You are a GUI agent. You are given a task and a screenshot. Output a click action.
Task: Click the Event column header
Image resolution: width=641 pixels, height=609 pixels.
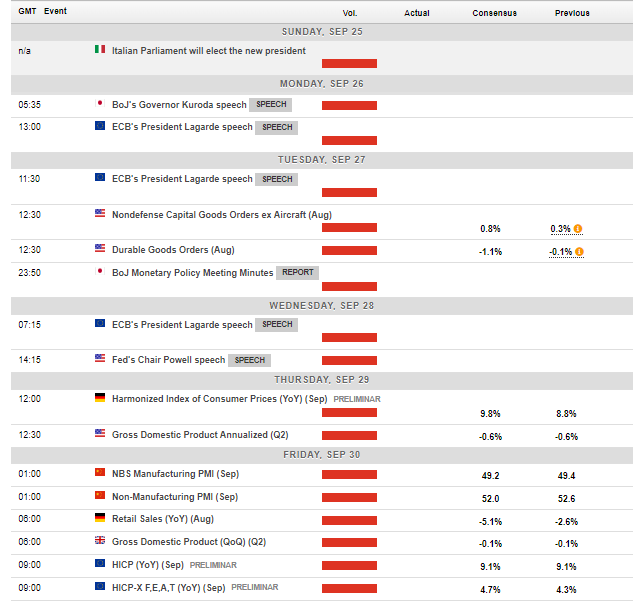pyautogui.click(x=55, y=11)
